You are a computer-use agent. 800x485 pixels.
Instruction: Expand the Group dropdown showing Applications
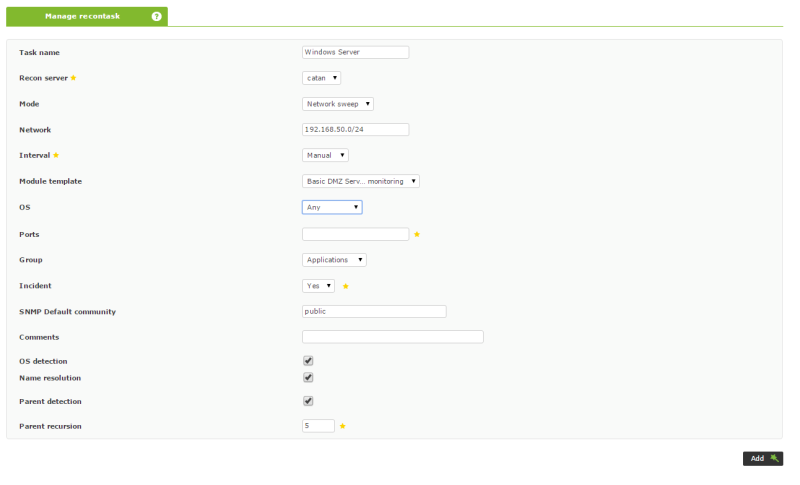coord(334,260)
